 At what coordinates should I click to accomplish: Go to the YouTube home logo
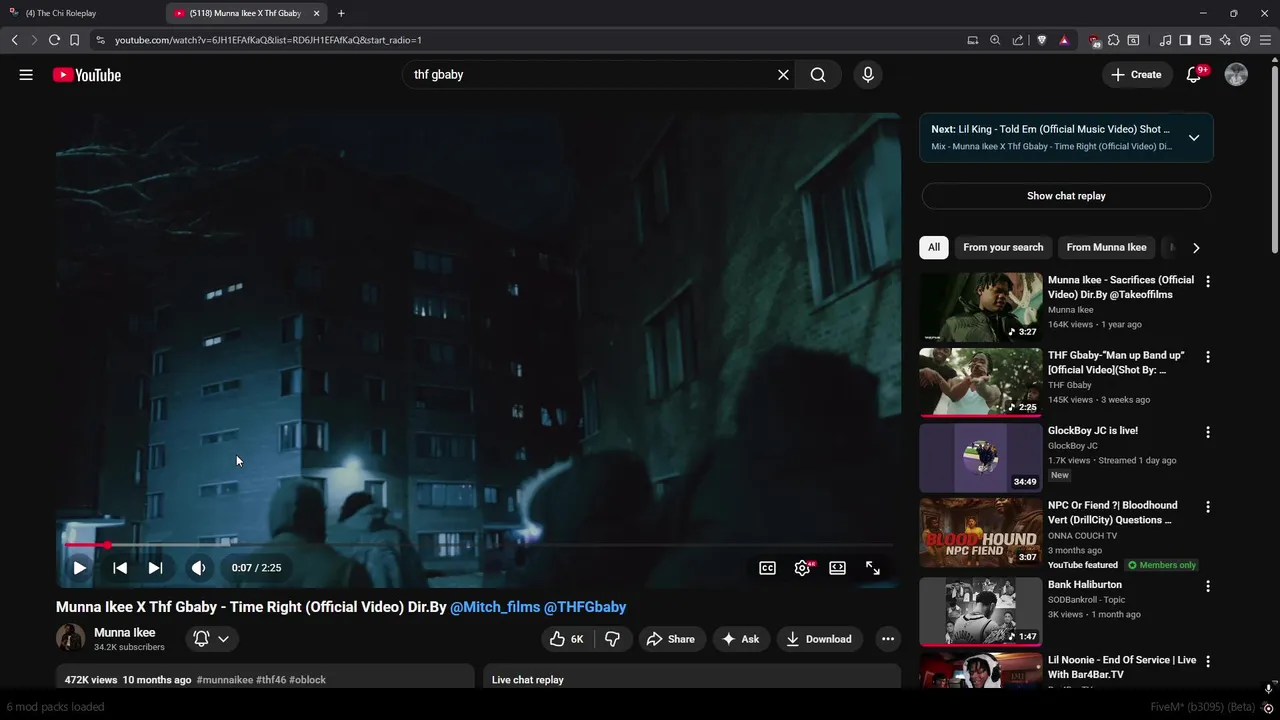(87, 75)
